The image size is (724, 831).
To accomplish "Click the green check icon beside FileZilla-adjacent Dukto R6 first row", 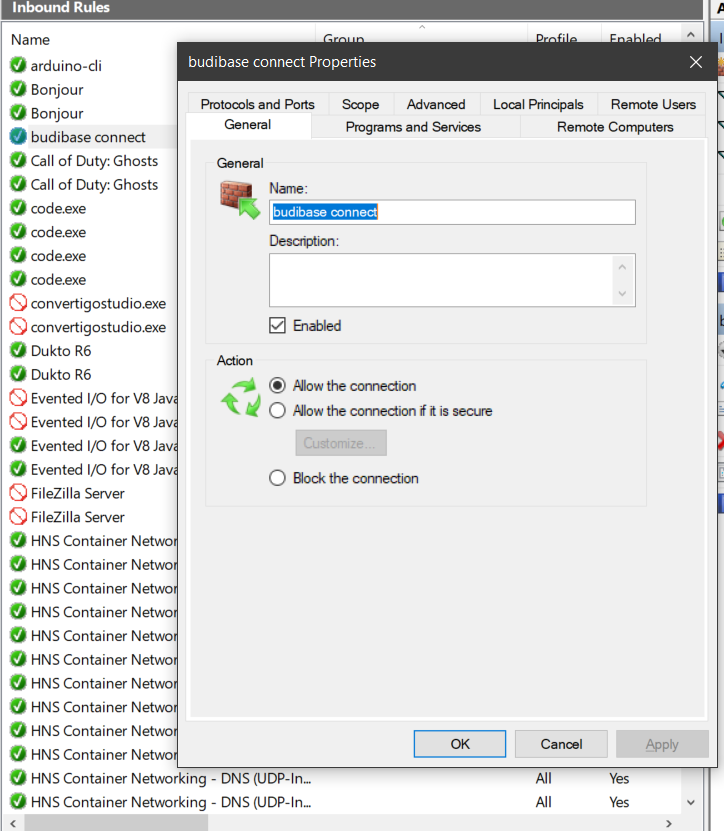I will pyautogui.click(x=18, y=350).
